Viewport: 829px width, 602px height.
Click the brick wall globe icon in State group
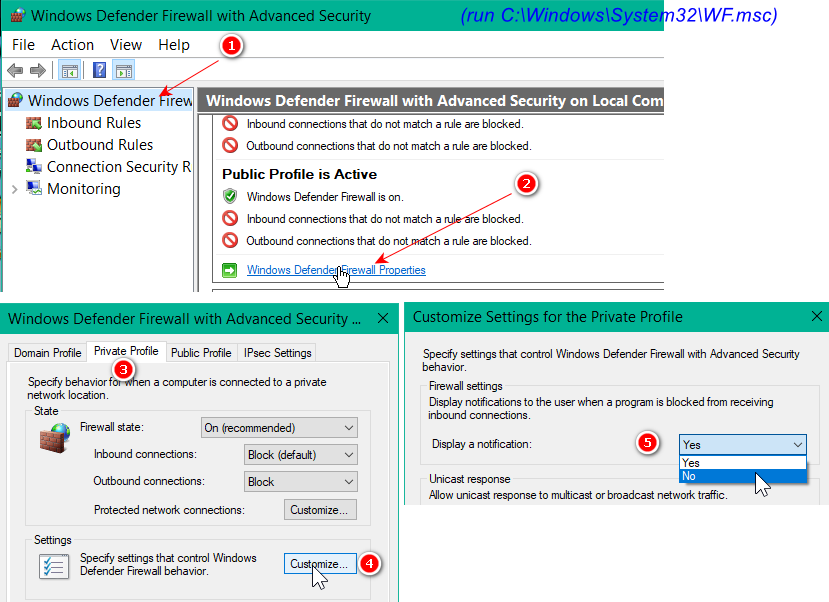pos(55,438)
